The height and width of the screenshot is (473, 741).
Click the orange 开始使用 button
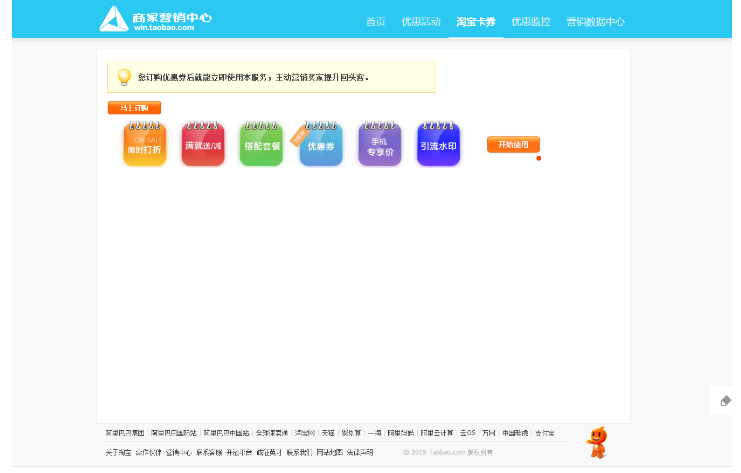pyautogui.click(x=513, y=145)
